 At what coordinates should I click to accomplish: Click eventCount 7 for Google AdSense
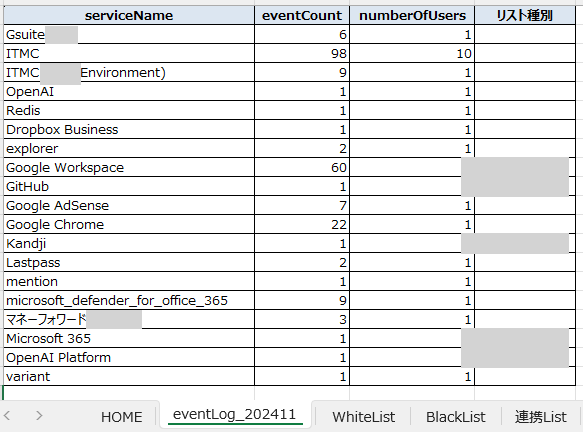[x=302, y=205]
